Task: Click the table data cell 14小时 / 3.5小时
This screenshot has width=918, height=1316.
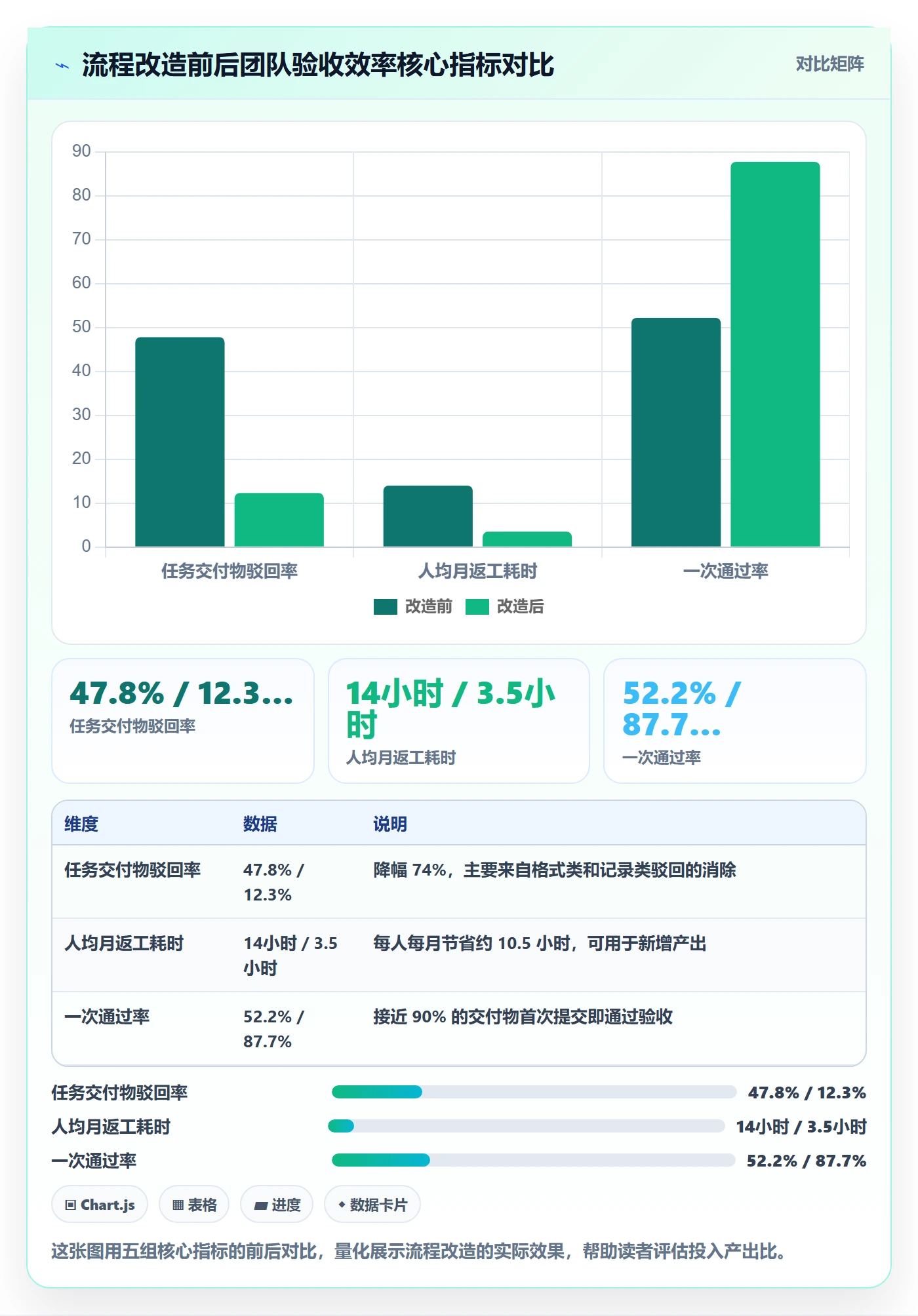Action: tap(290, 956)
